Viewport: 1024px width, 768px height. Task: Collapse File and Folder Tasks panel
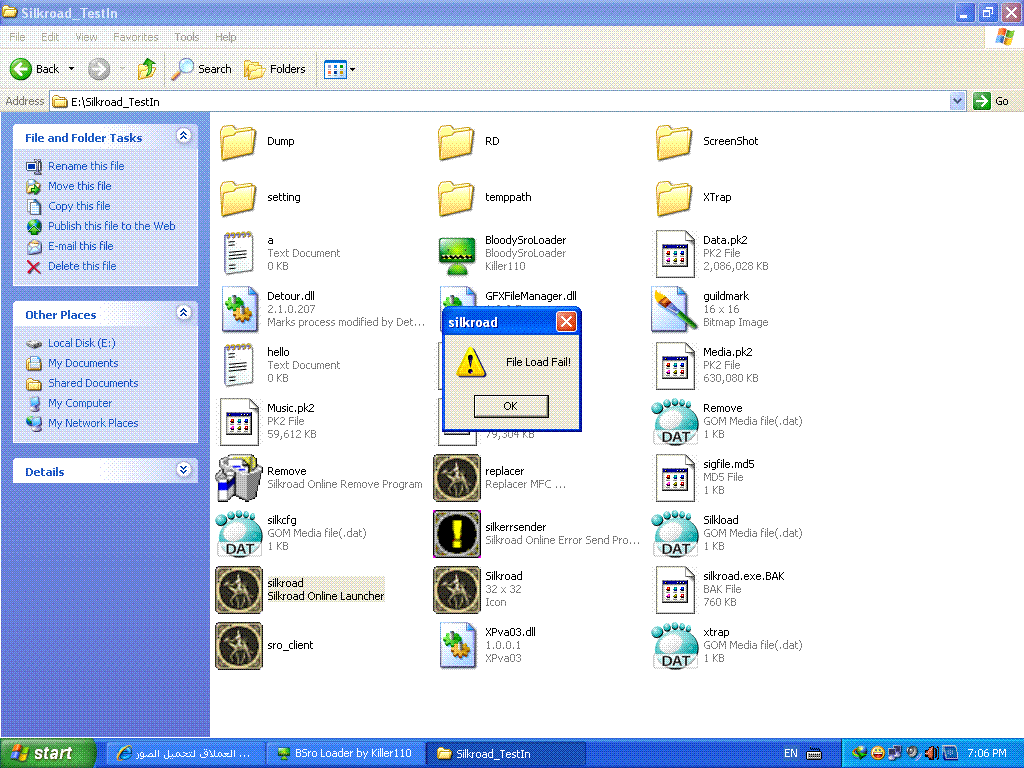pos(184,136)
